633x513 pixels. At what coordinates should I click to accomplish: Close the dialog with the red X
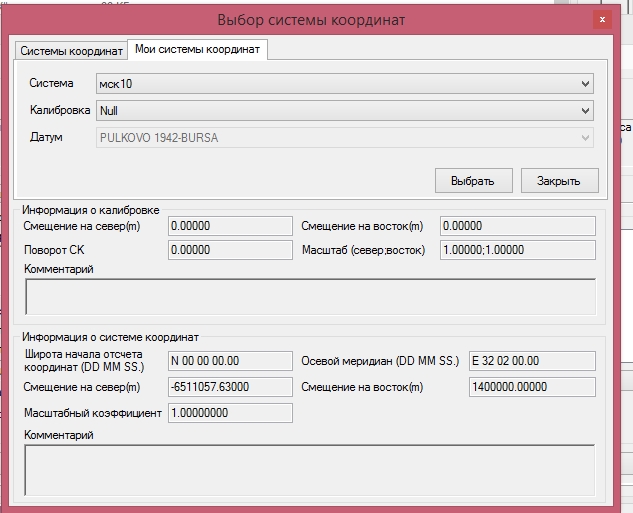[x=602, y=19]
